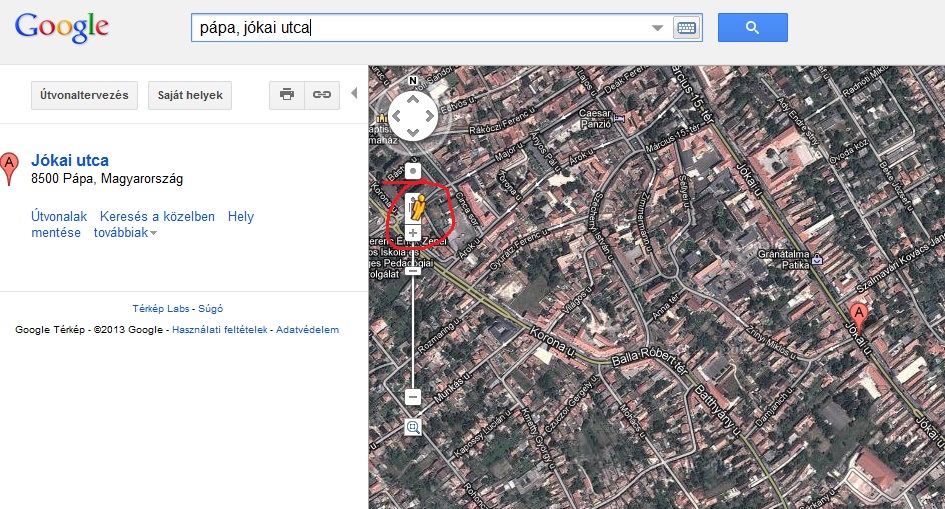Click the blue search magnifier button
The image size is (945, 509).
pos(752,27)
